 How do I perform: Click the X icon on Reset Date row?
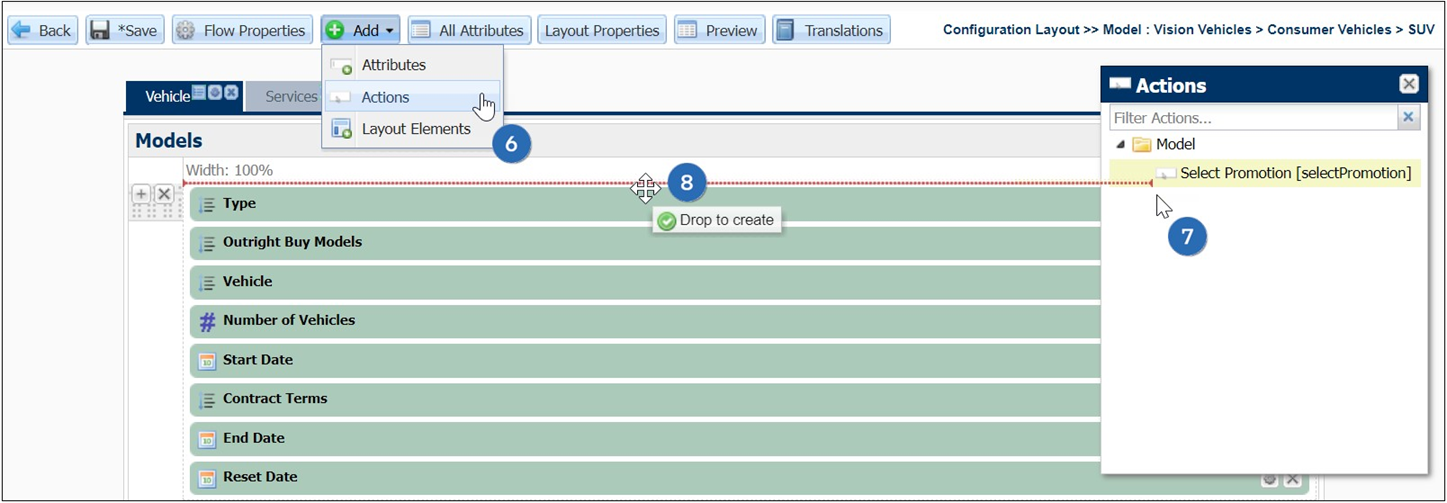click(1292, 480)
